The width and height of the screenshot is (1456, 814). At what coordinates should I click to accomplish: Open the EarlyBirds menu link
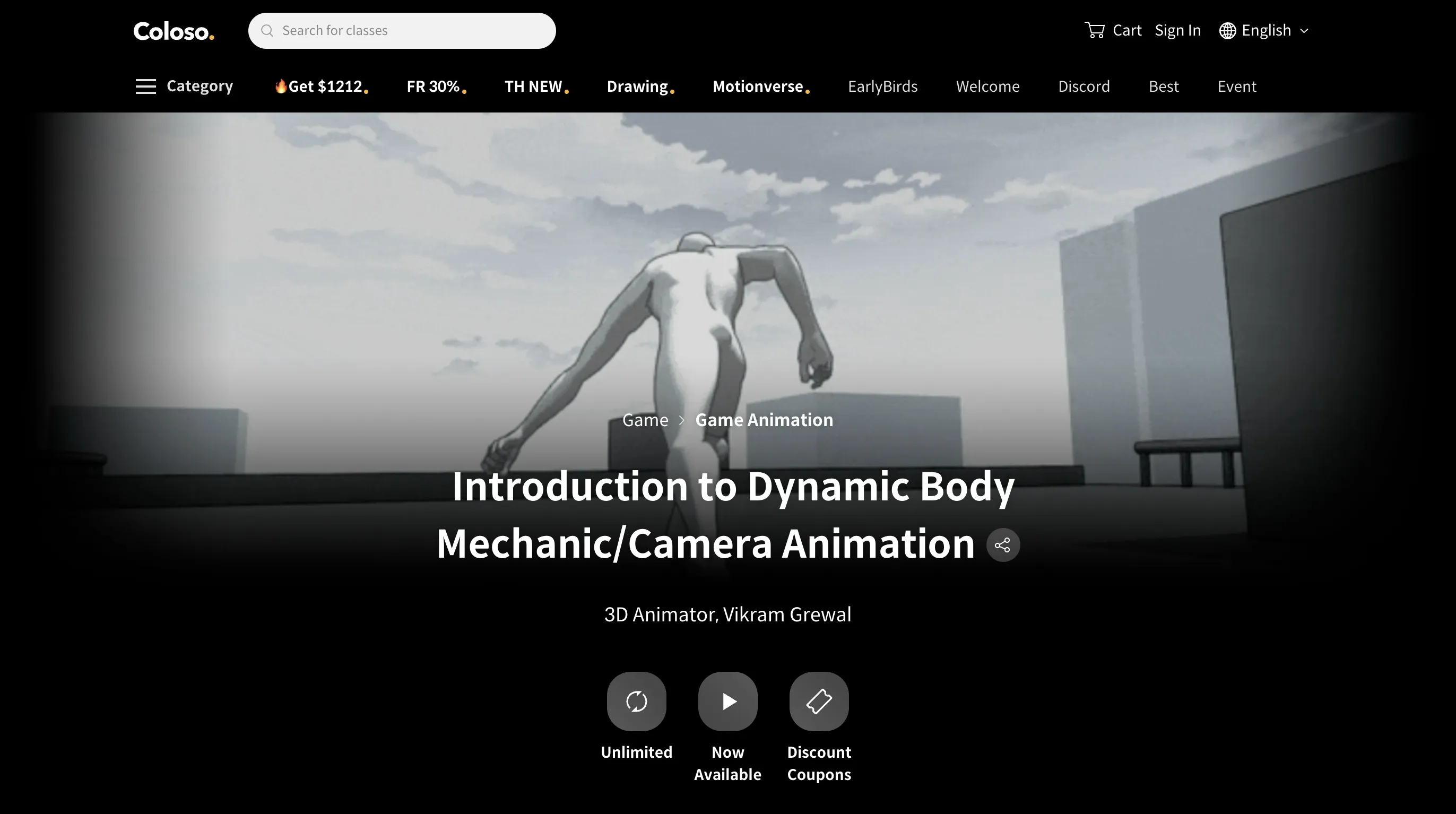click(882, 86)
